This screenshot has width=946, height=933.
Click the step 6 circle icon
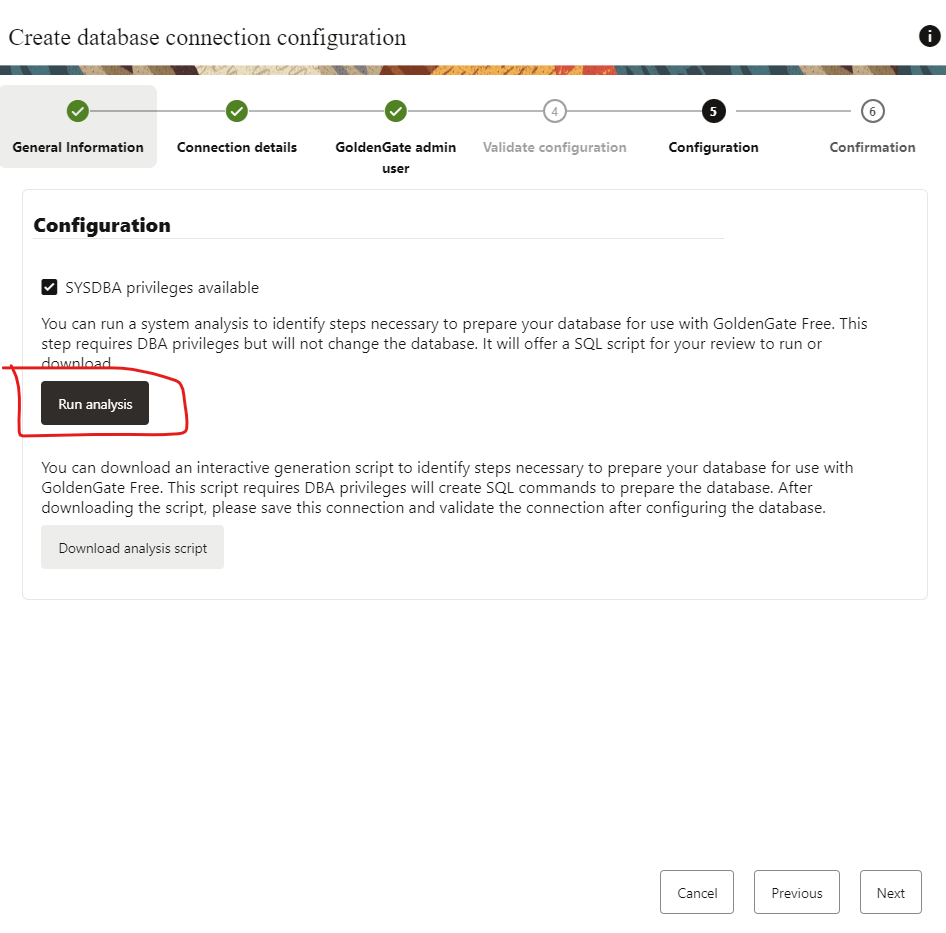[x=872, y=111]
